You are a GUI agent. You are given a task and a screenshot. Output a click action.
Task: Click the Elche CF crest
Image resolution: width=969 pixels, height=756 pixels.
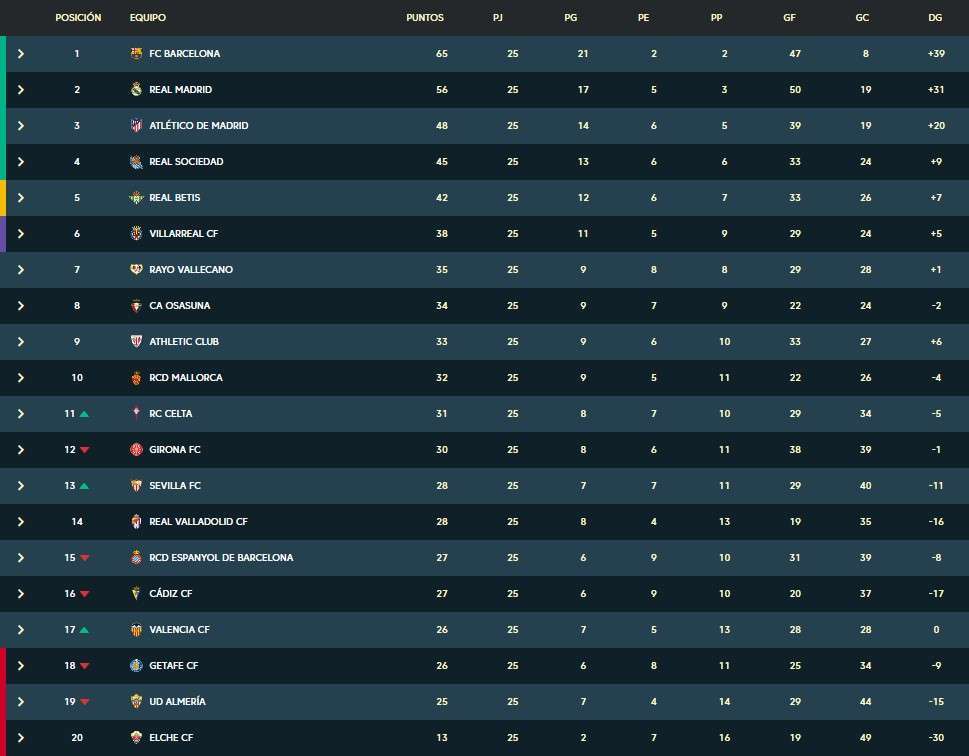pyautogui.click(x=136, y=737)
